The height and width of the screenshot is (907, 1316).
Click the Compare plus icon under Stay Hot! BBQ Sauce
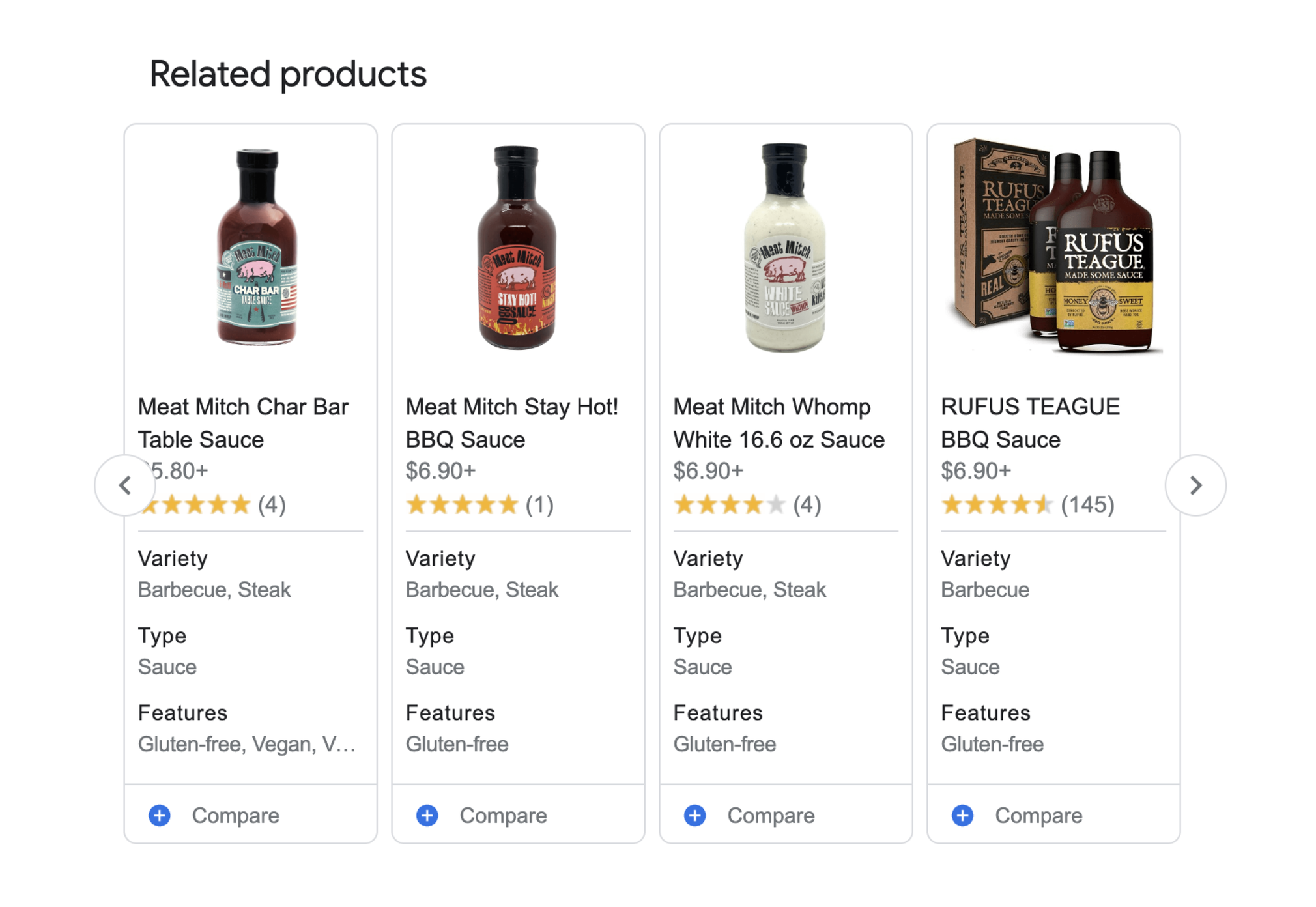pyautogui.click(x=427, y=815)
